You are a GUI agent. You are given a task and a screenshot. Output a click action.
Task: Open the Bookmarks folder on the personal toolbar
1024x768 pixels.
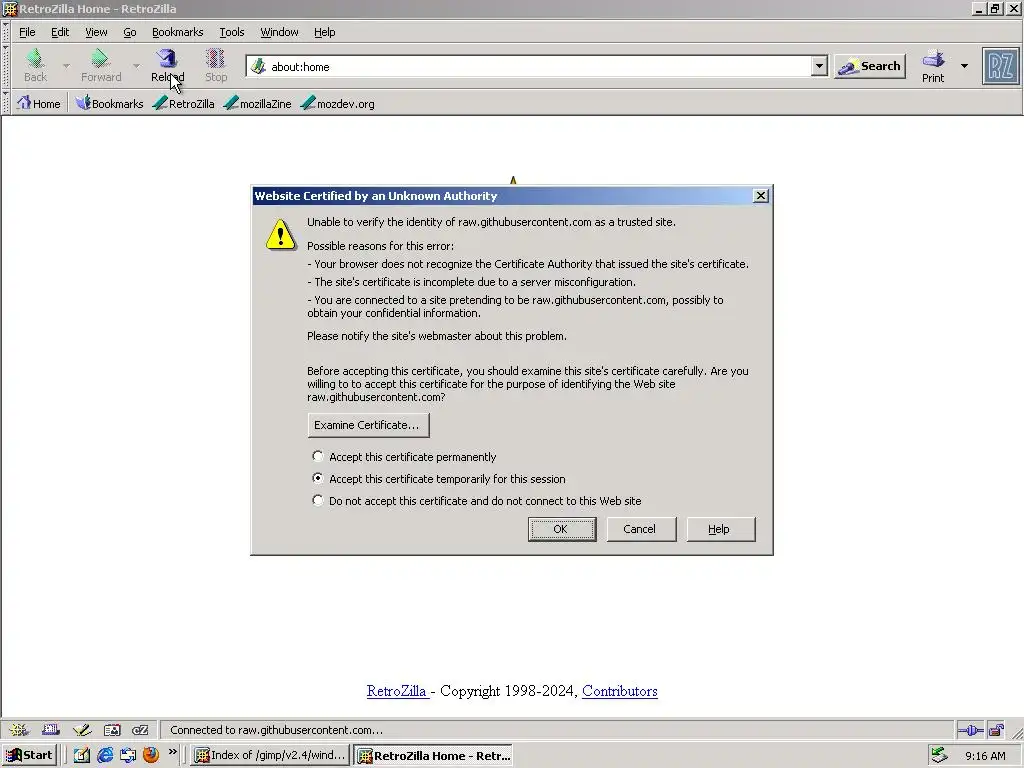[108, 103]
